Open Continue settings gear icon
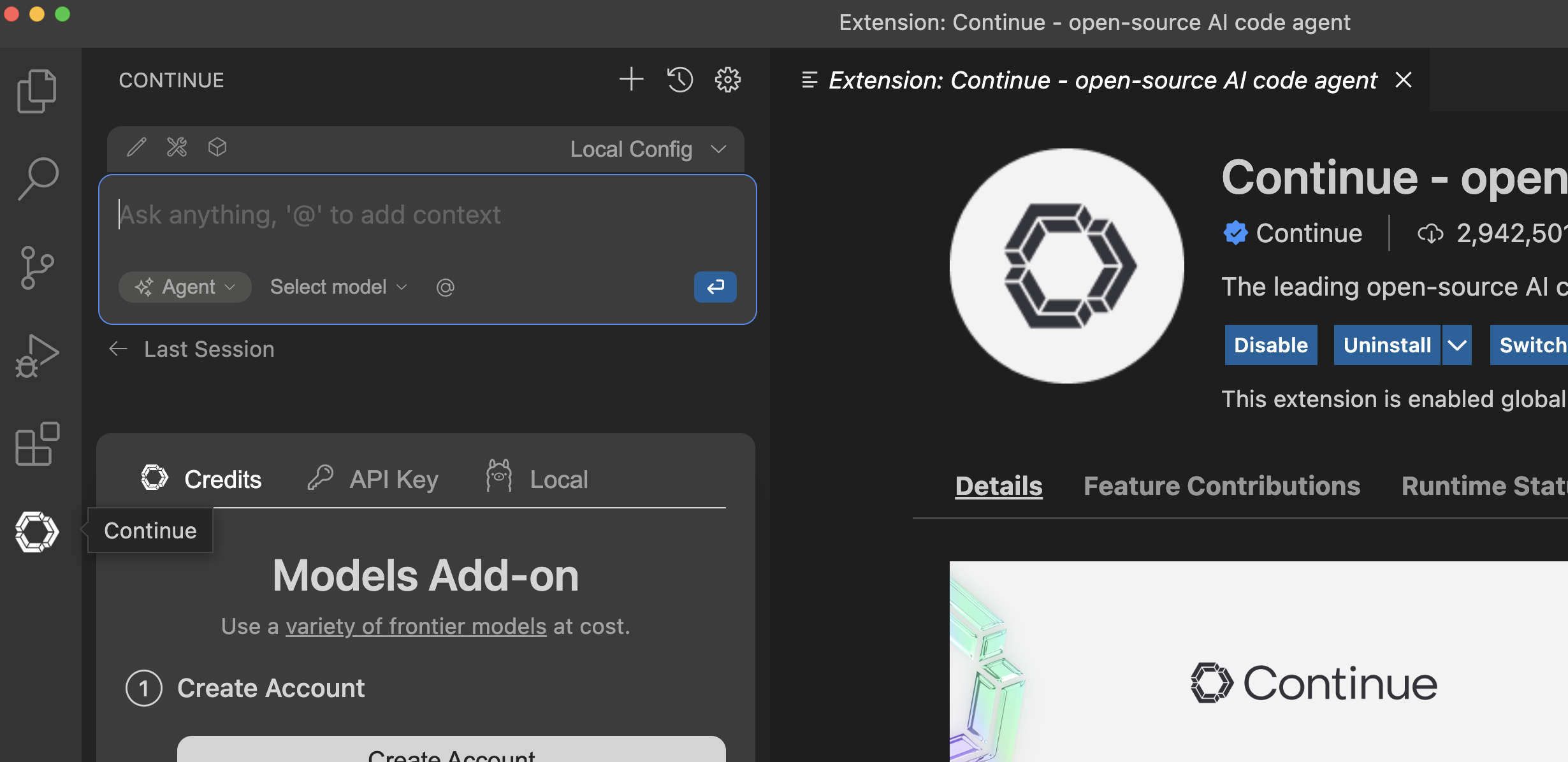 click(x=727, y=80)
